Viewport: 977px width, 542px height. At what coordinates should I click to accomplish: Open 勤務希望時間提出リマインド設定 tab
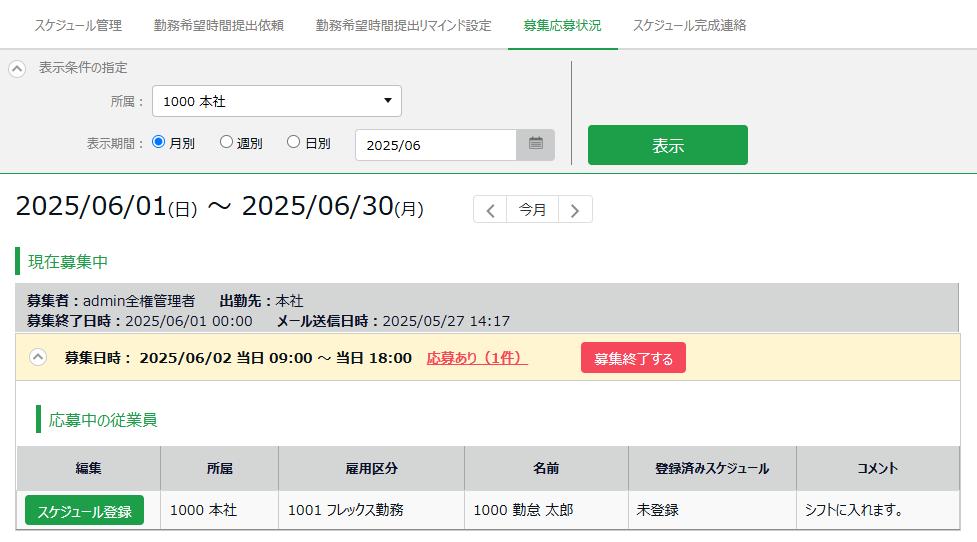click(403, 25)
